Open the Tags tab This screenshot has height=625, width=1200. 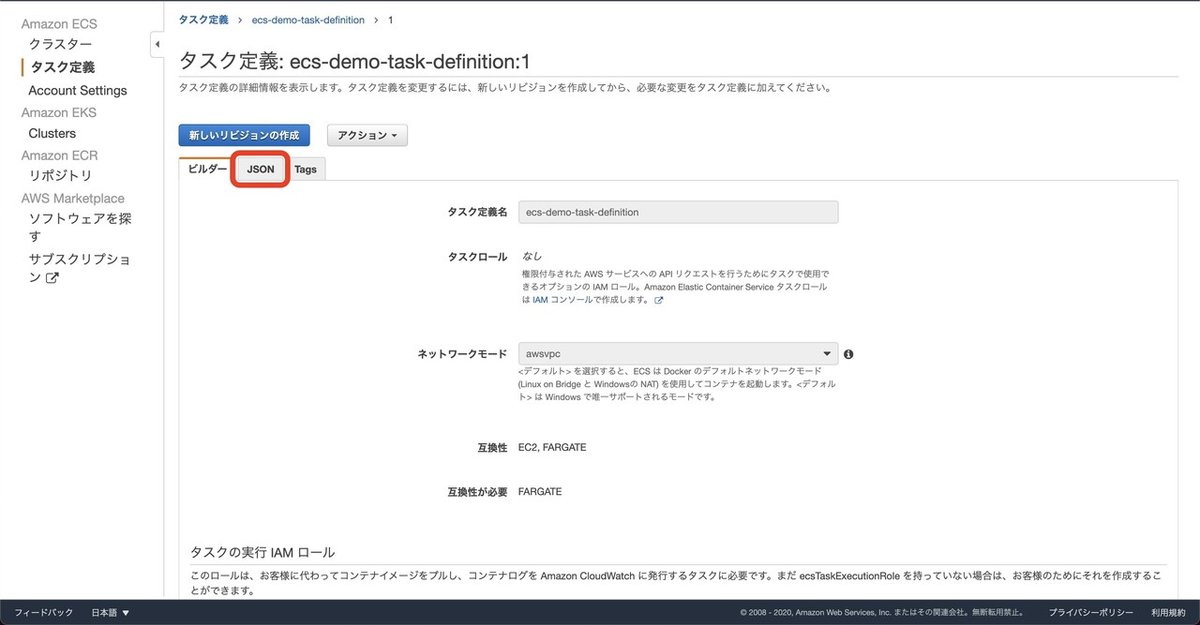point(306,169)
